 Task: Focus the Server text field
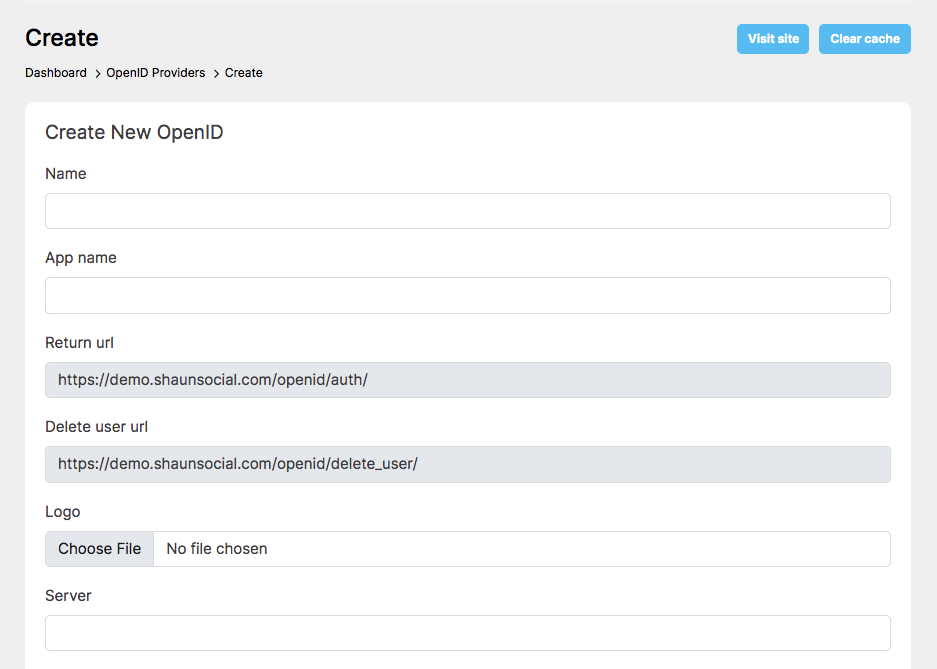coord(468,633)
